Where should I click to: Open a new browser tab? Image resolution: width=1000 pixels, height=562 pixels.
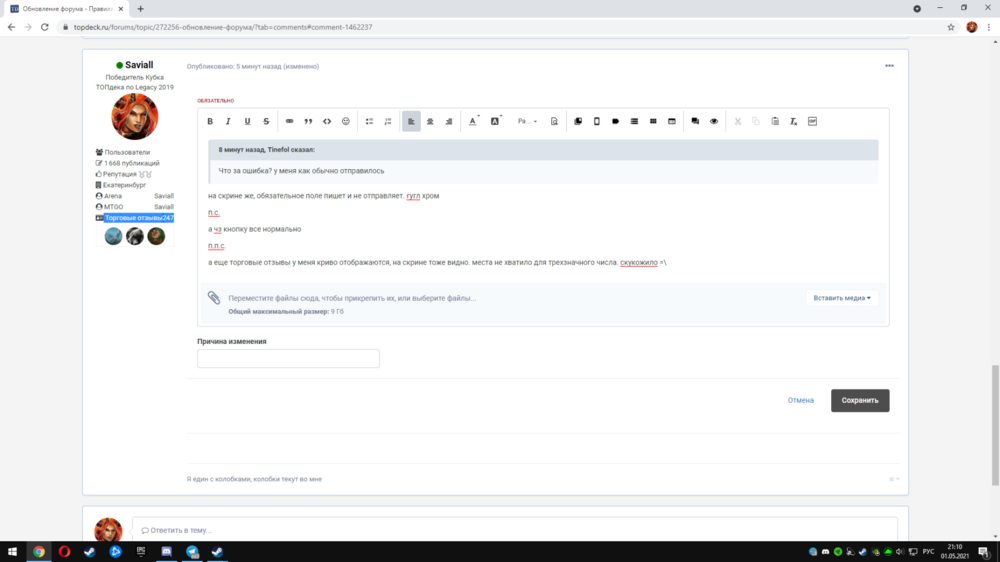[x=140, y=8]
